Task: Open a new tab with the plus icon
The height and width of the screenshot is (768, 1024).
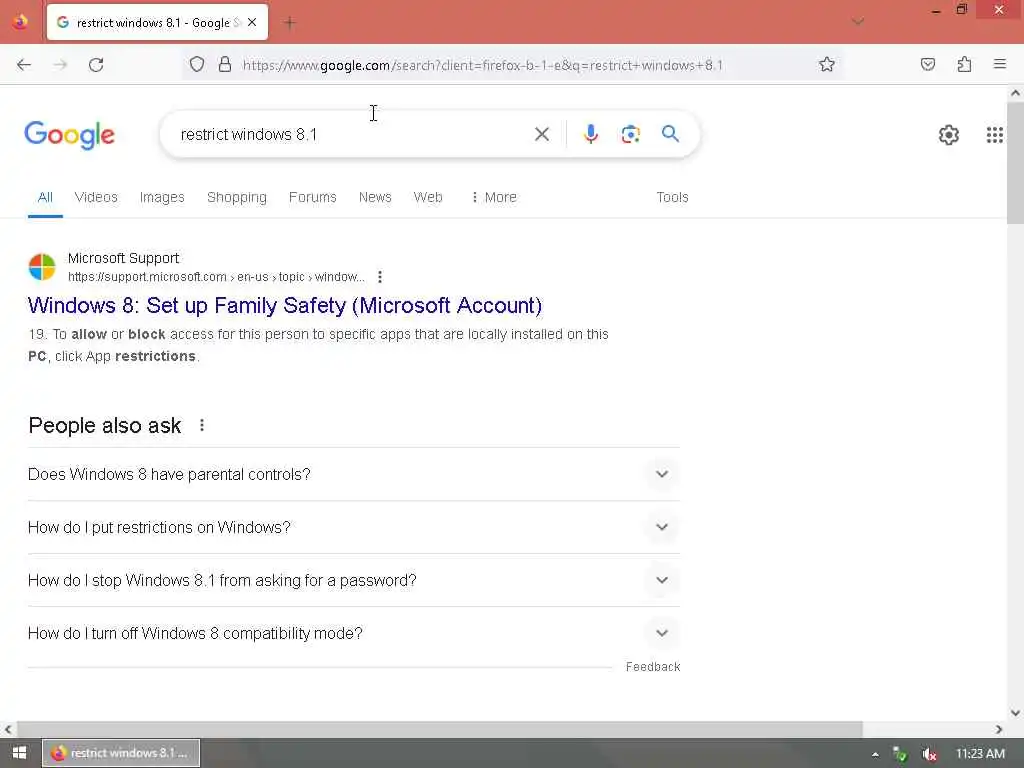Action: click(x=289, y=23)
